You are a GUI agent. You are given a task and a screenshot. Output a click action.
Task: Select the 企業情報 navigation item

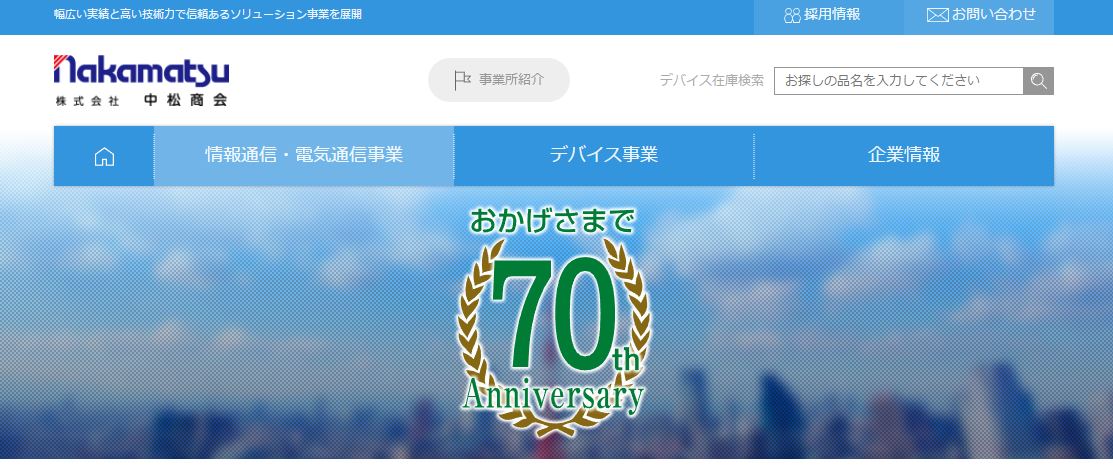click(x=904, y=155)
